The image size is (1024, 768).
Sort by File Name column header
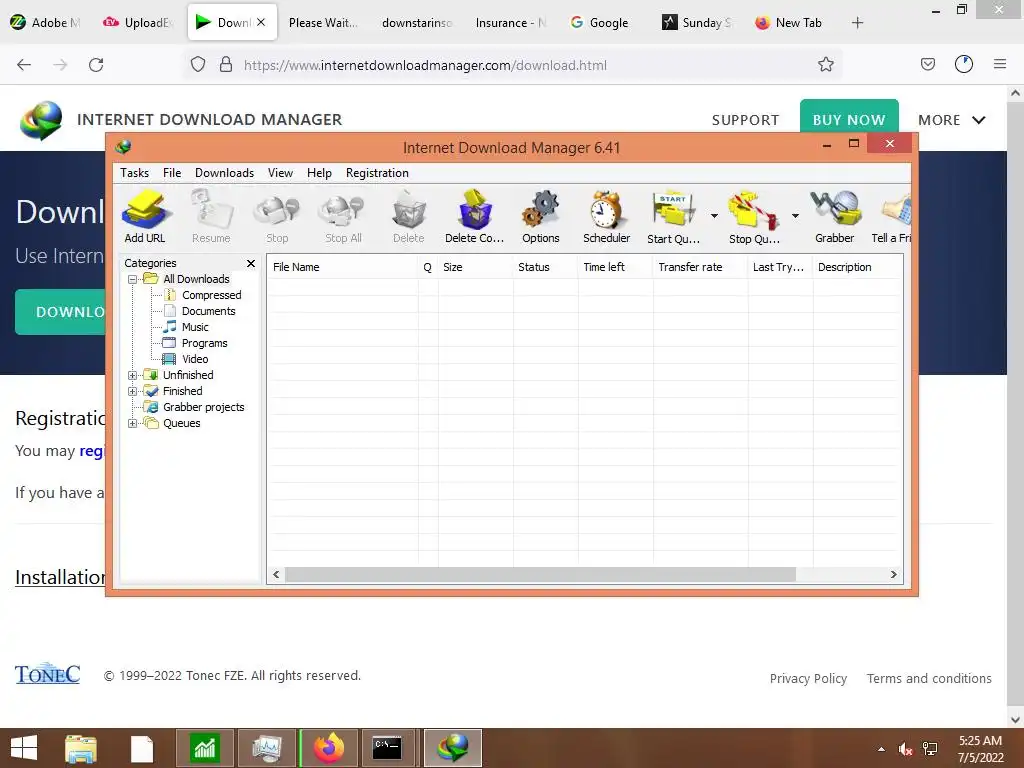pyautogui.click(x=342, y=267)
